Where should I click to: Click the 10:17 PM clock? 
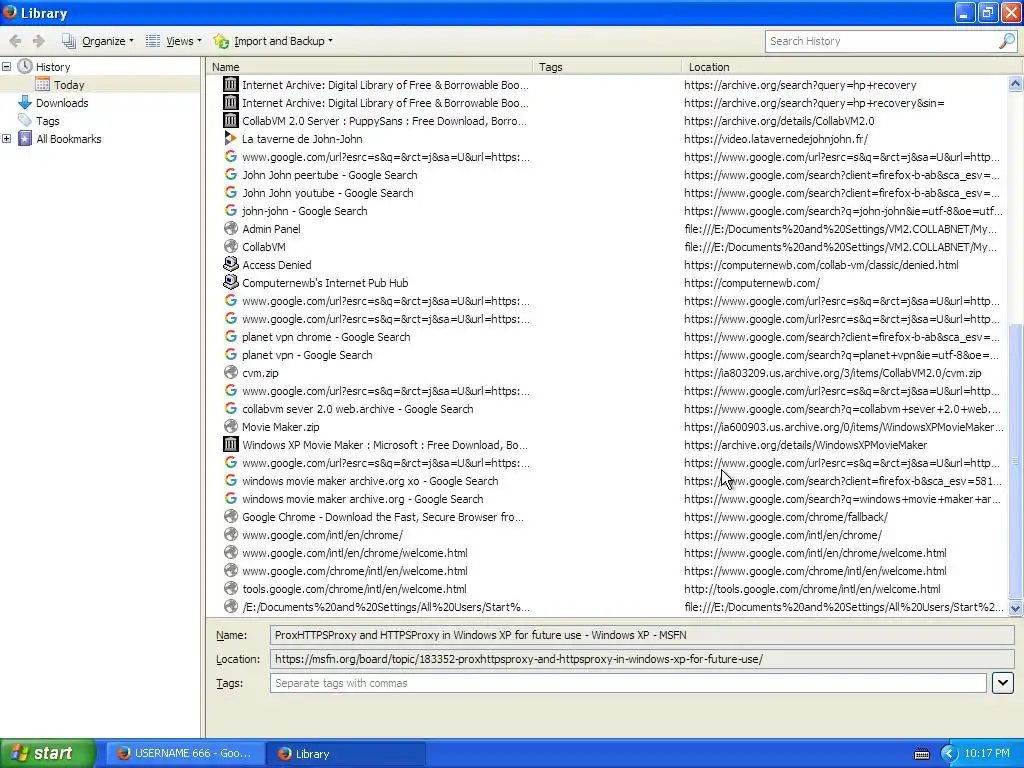coord(987,754)
